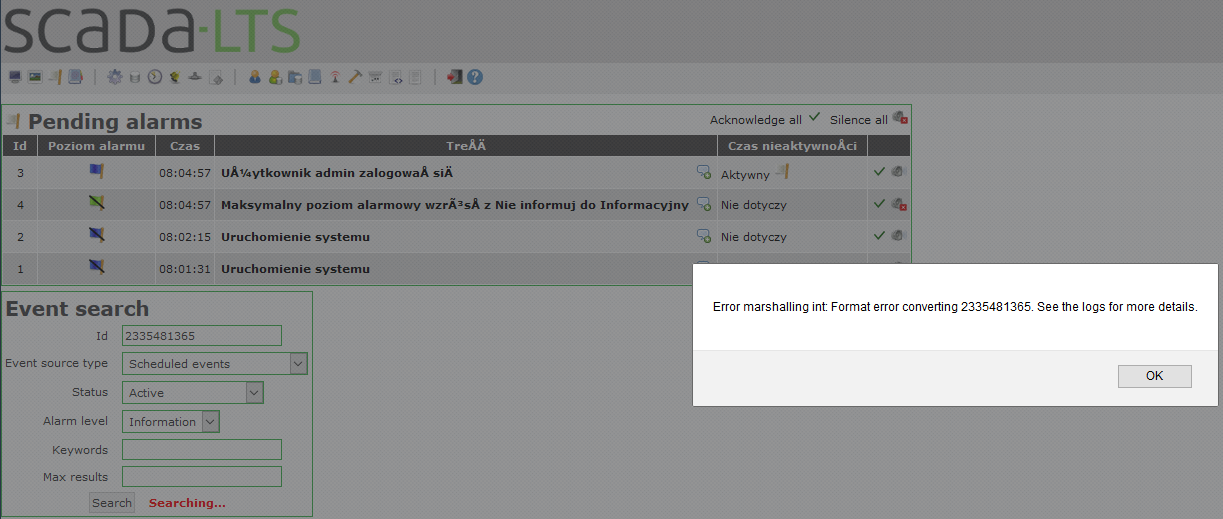Click the flag next to Aktywny
The height and width of the screenshot is (519, 1223).
click(x=783, y=172)
